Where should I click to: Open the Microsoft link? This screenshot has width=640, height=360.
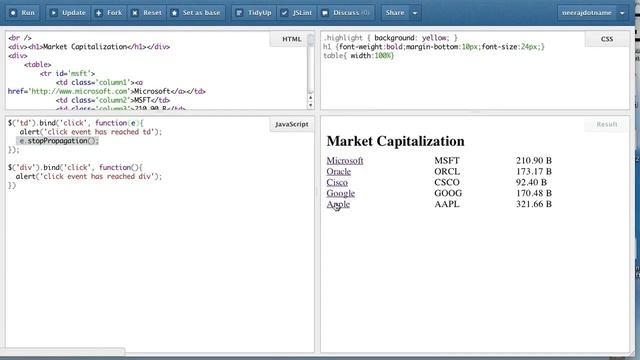pyautogui.click(x=345, y=160)
